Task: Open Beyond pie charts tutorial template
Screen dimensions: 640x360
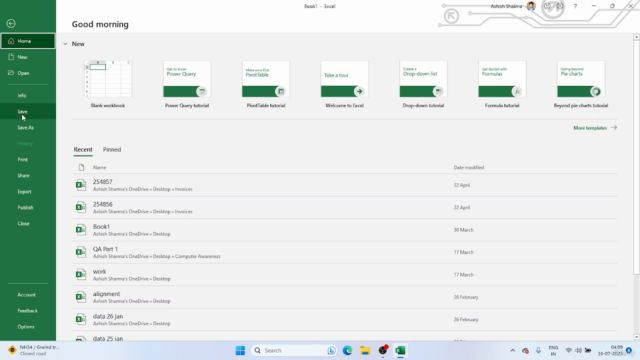Action: [581, 84]
